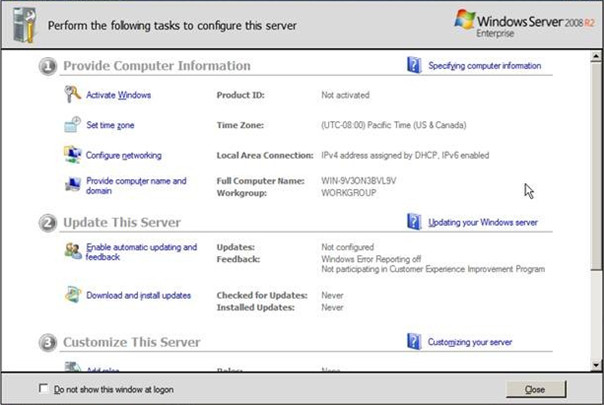Click help icon beside Customizing your server
Screen dimensions: 604x405
414,341
